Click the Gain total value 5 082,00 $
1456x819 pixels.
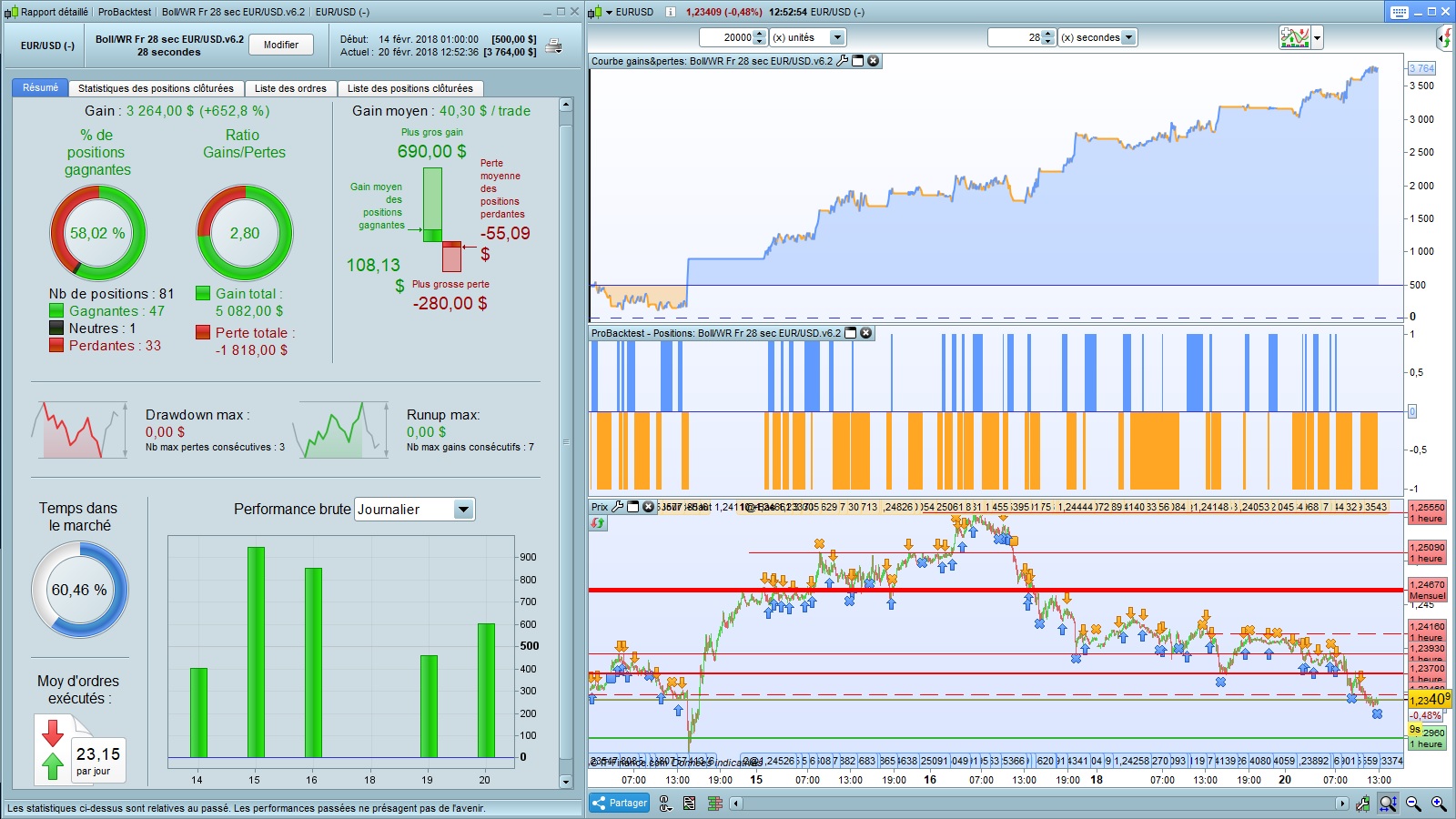[249, 311]
